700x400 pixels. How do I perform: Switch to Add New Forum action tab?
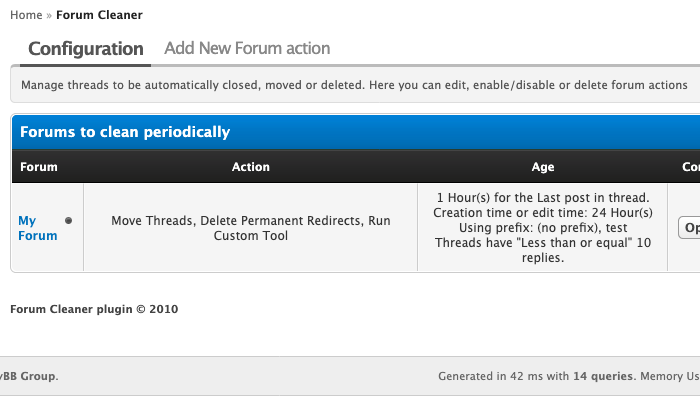click(x=247, y=48)
